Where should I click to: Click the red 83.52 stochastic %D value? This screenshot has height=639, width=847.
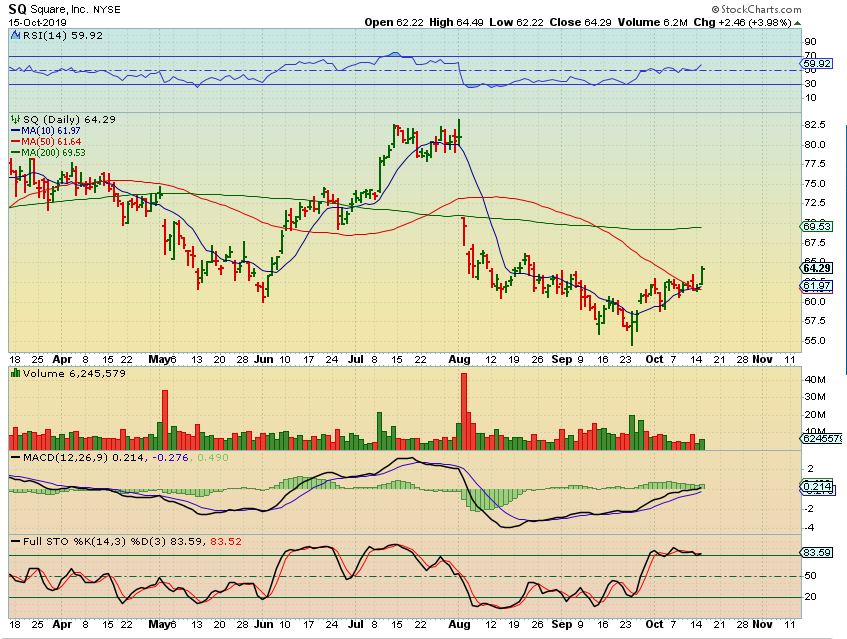tap(226, 541)
